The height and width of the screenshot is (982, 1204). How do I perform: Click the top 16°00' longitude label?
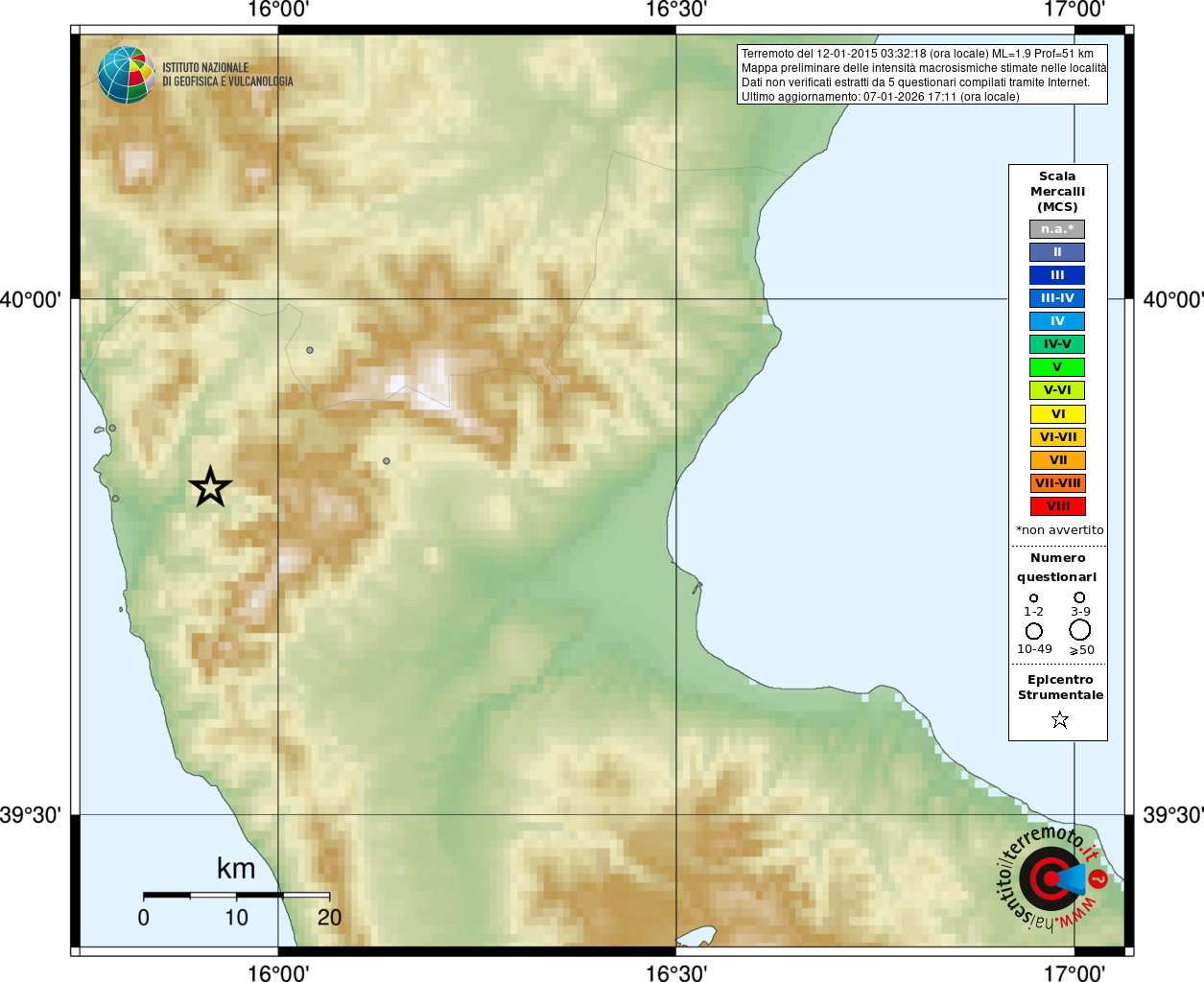278,10
